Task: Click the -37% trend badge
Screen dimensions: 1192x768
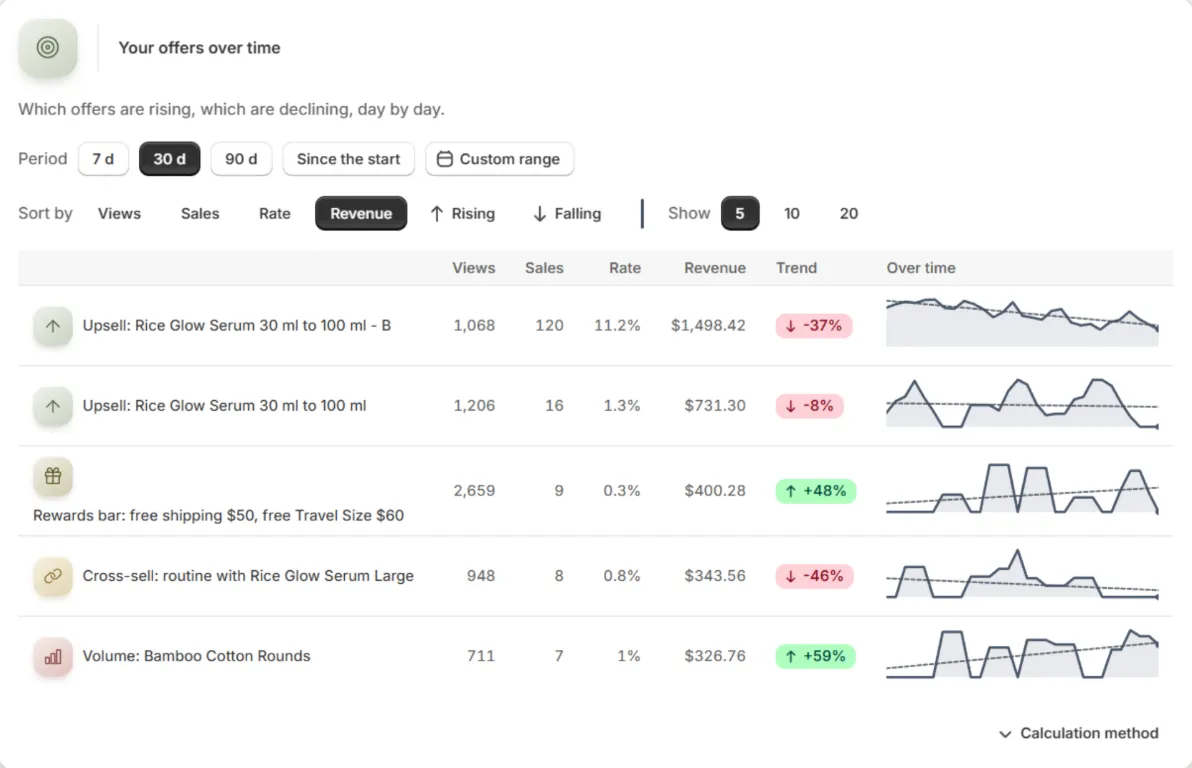Action: [813, 325]
